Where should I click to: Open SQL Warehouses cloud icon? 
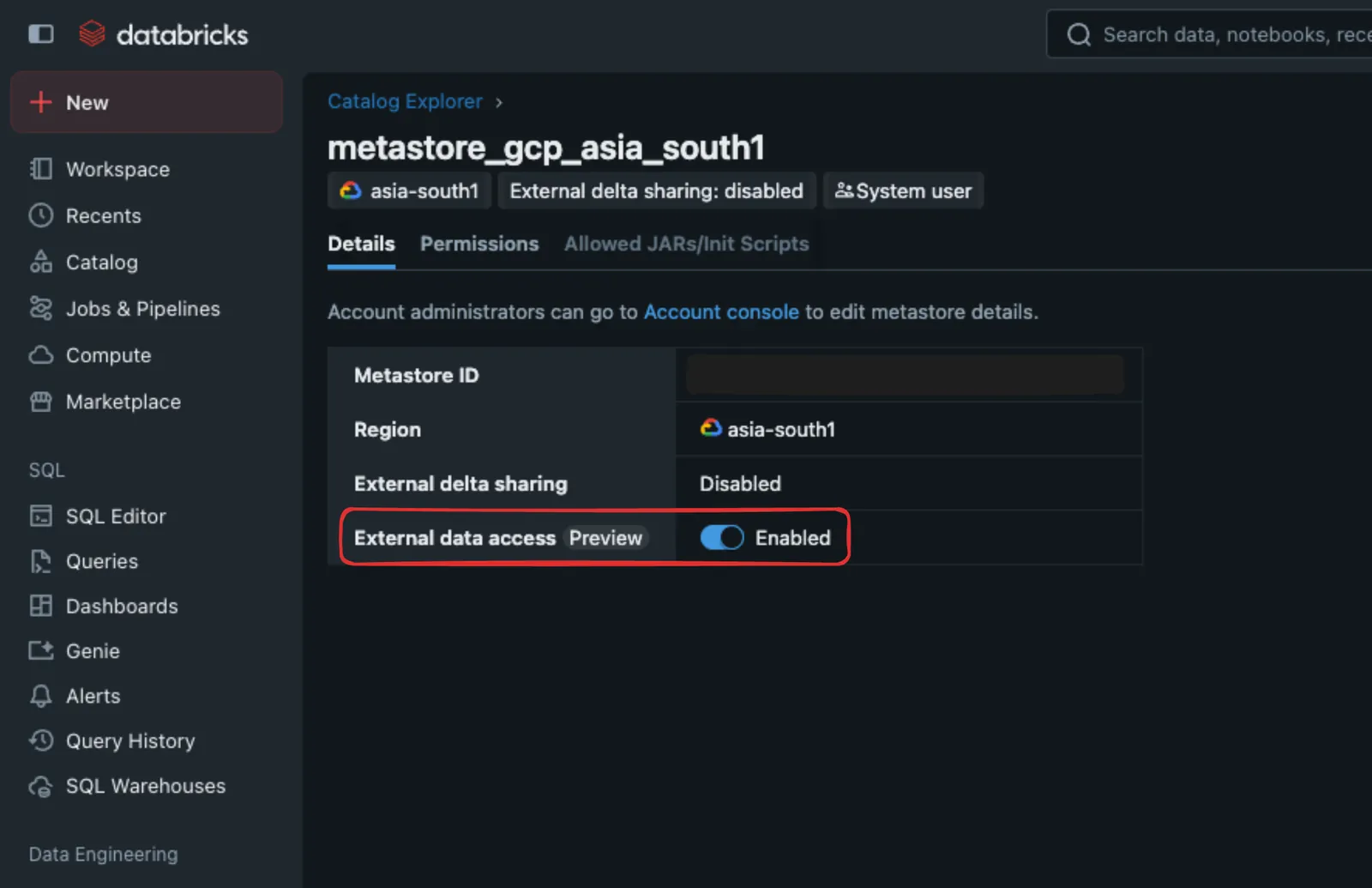coord(40,786)
